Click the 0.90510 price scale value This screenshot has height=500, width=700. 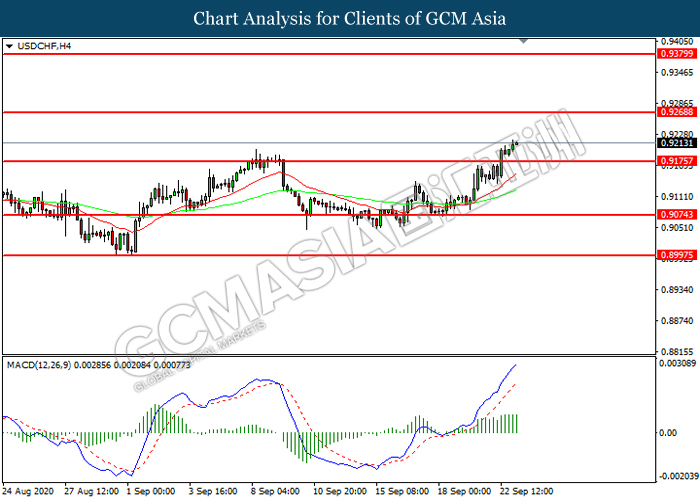click(x=677, y=228)
